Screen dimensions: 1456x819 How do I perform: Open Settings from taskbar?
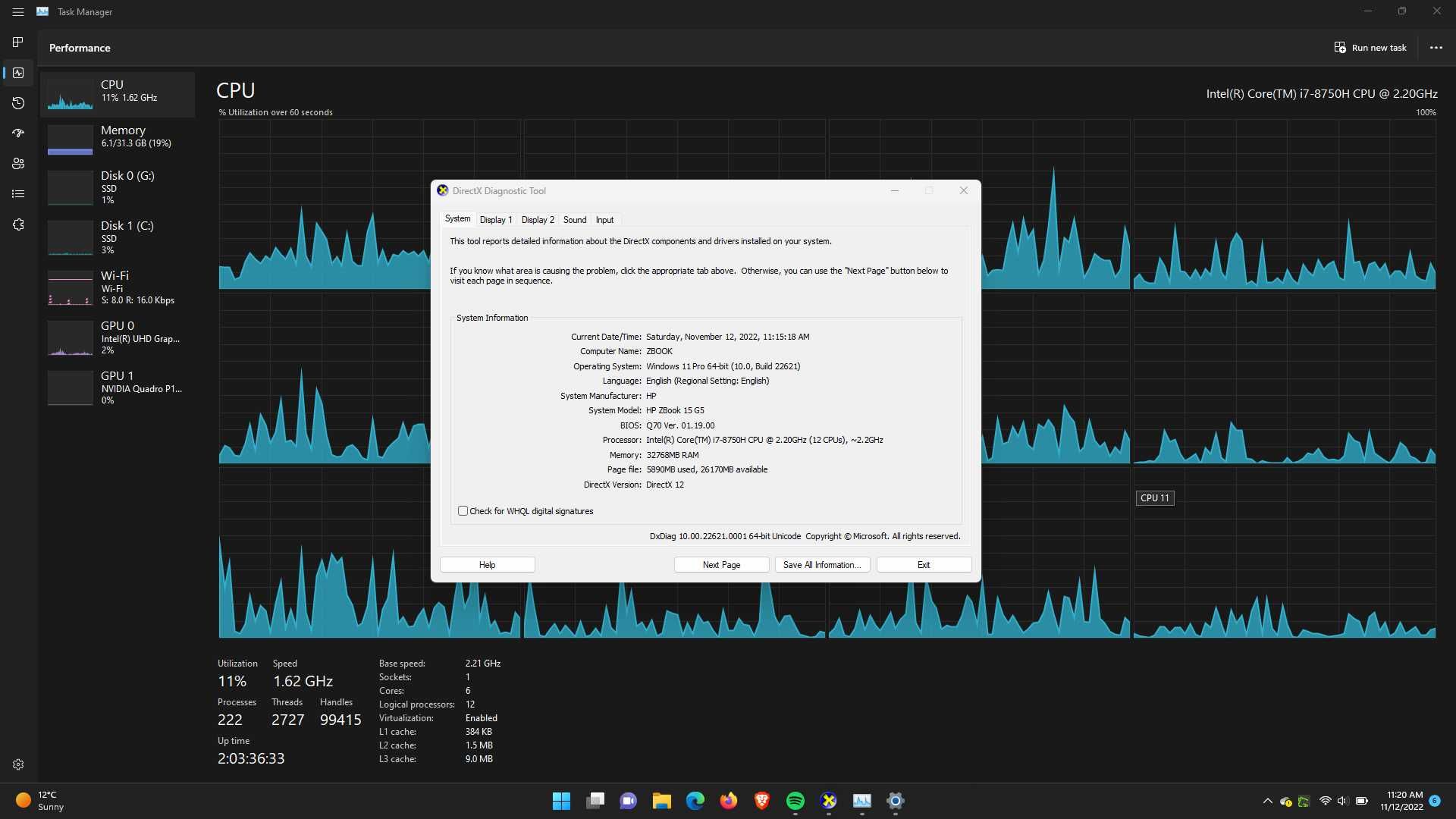(896, 801)
